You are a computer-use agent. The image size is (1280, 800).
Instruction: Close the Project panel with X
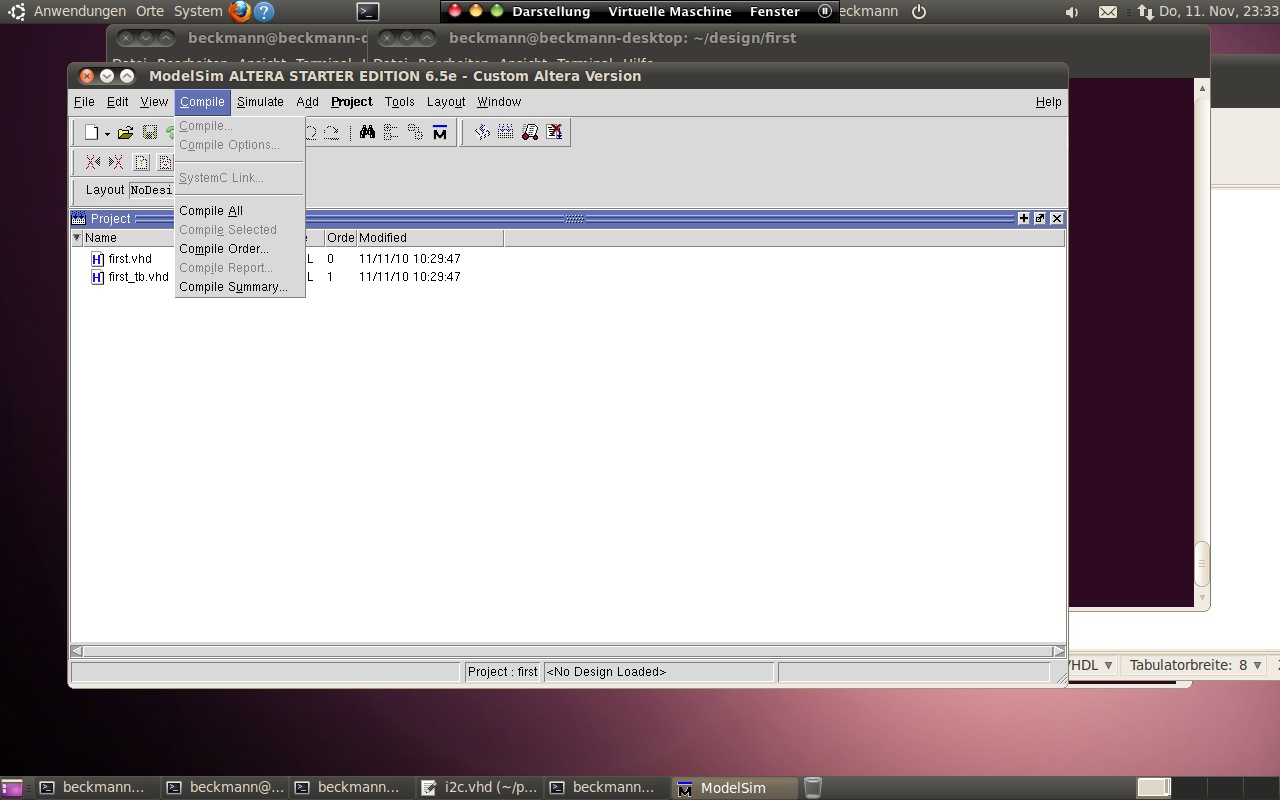click(x=1057, y=218)
